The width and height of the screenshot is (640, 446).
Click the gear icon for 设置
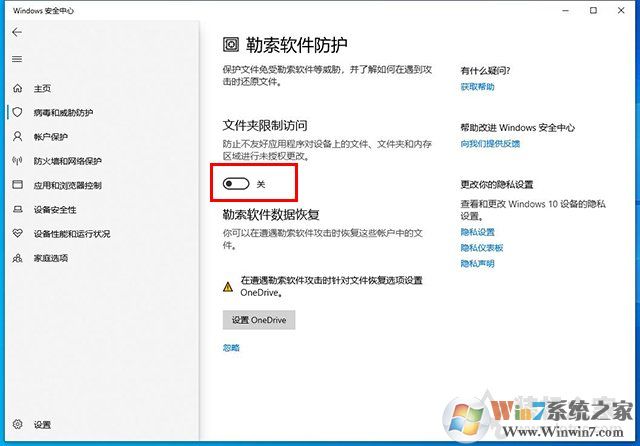pyautogui.click(x=17, y=424)
